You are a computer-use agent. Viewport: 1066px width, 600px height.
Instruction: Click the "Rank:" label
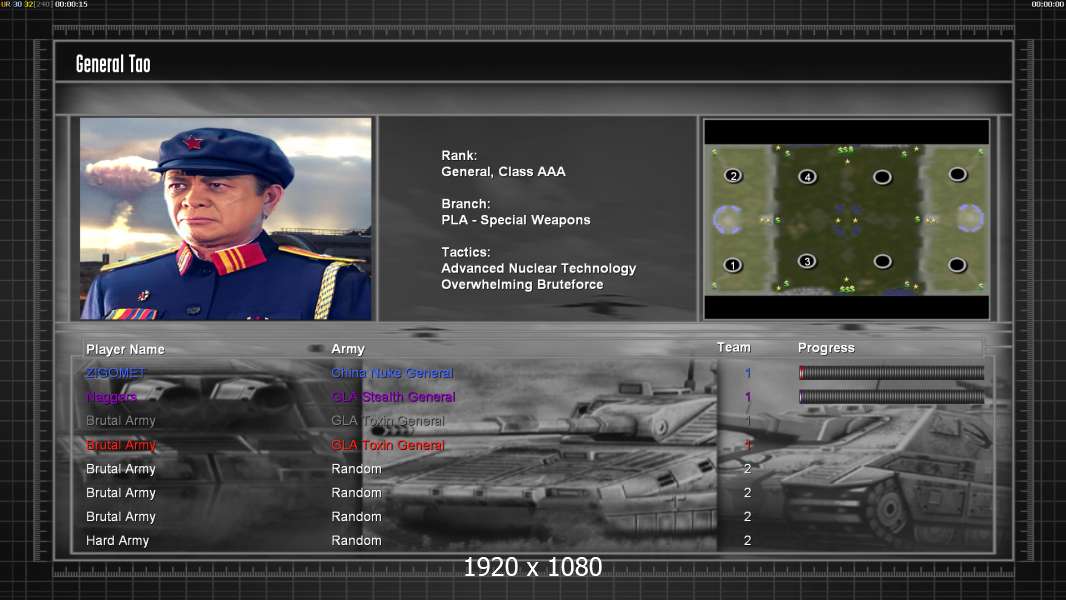point(460,156)
